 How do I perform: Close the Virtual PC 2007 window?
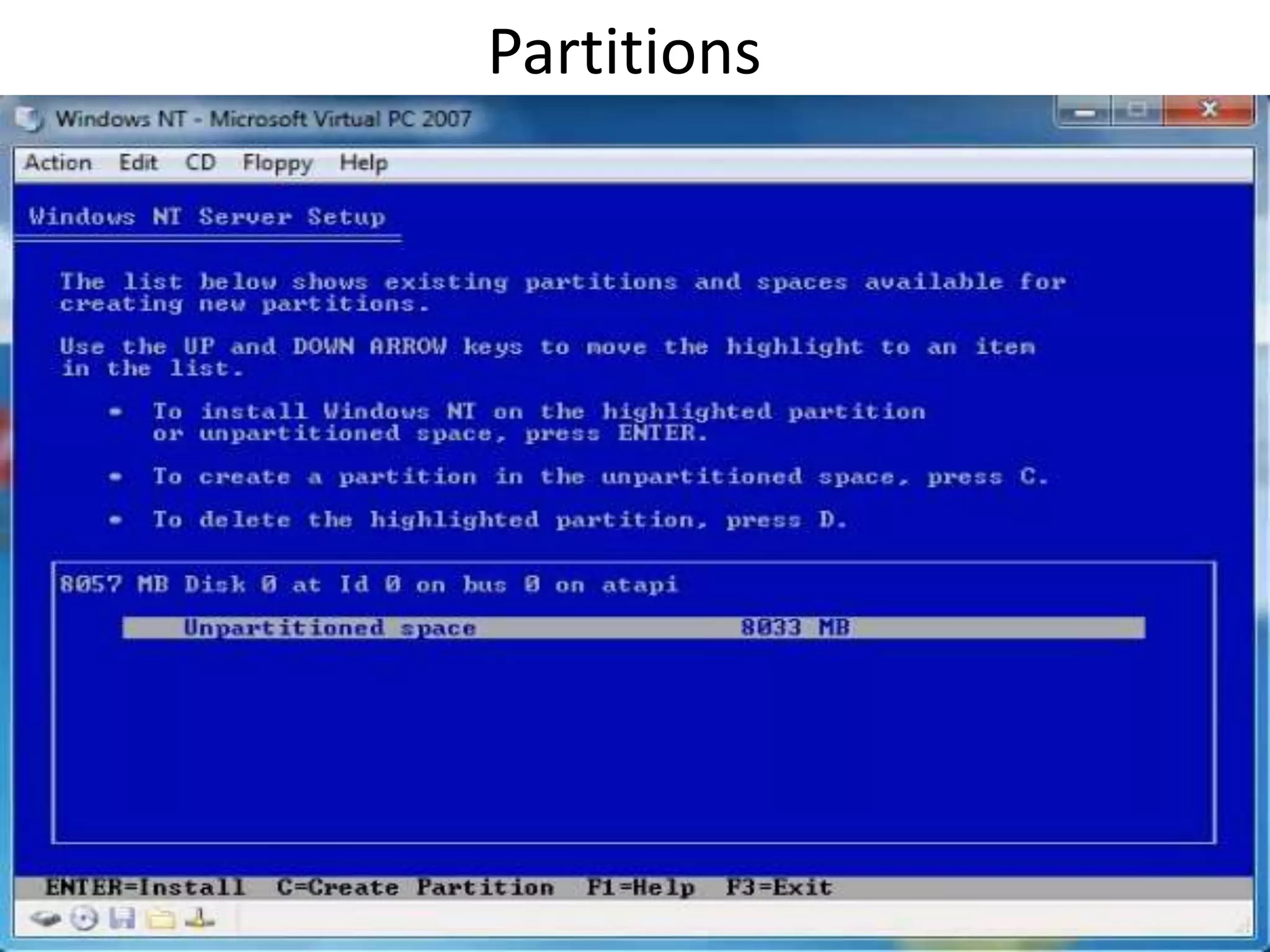pos(1208,111)
